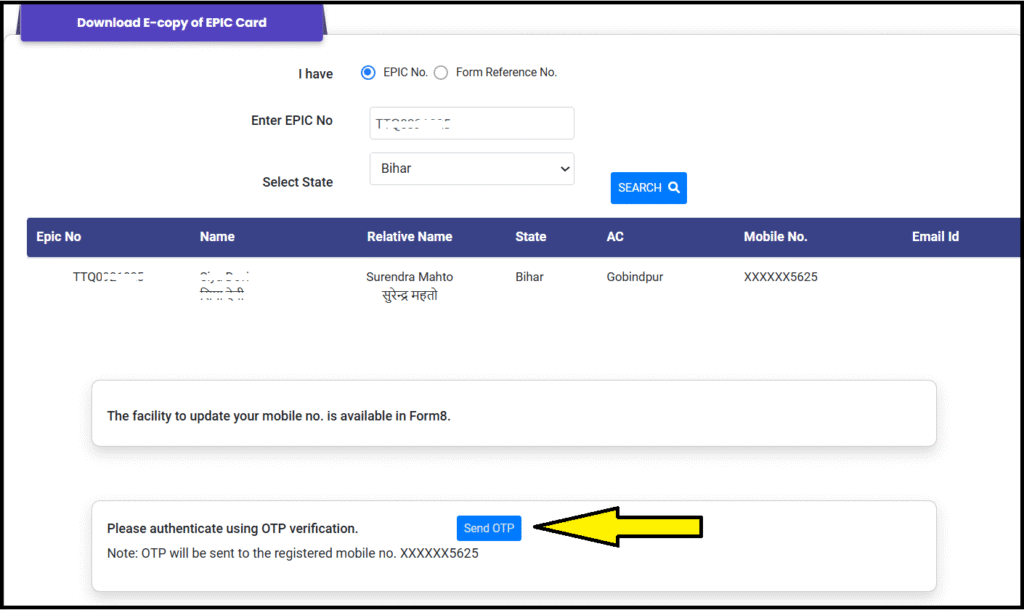This screenshot has height=610, width=1024.
Task: Click the Relative Name column header
Action: point(409,237)
